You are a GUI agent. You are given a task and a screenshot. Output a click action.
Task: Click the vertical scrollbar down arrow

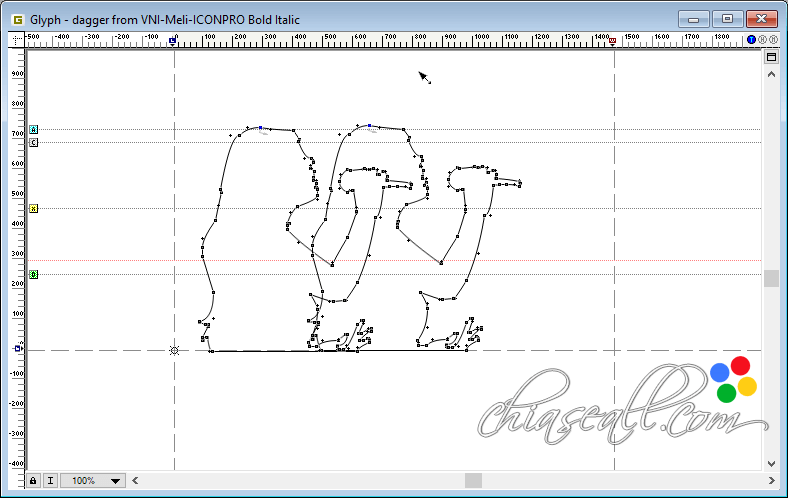771,464
